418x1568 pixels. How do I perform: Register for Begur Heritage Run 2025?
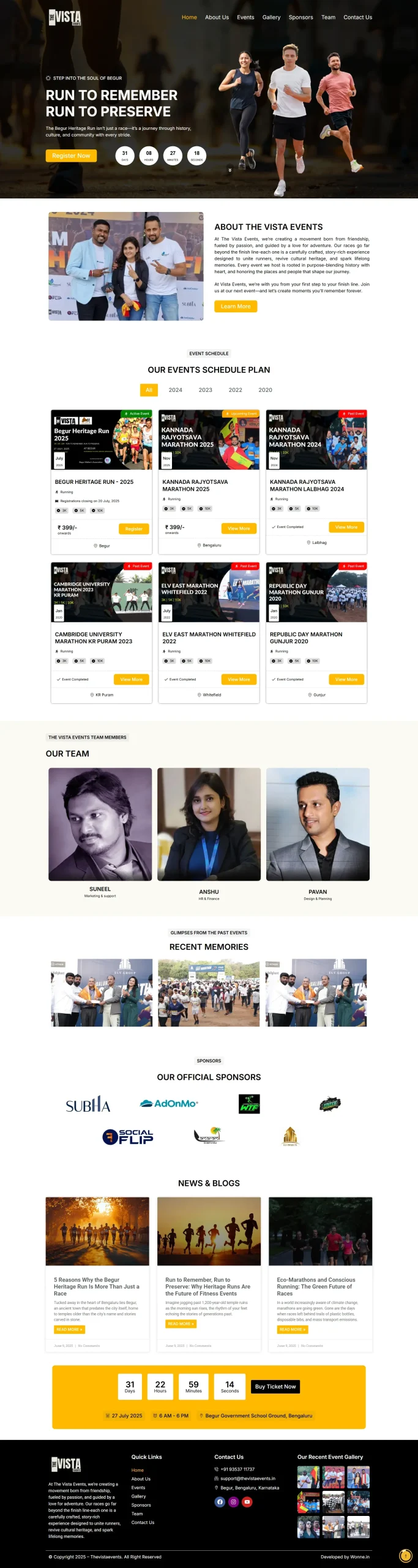133,529
